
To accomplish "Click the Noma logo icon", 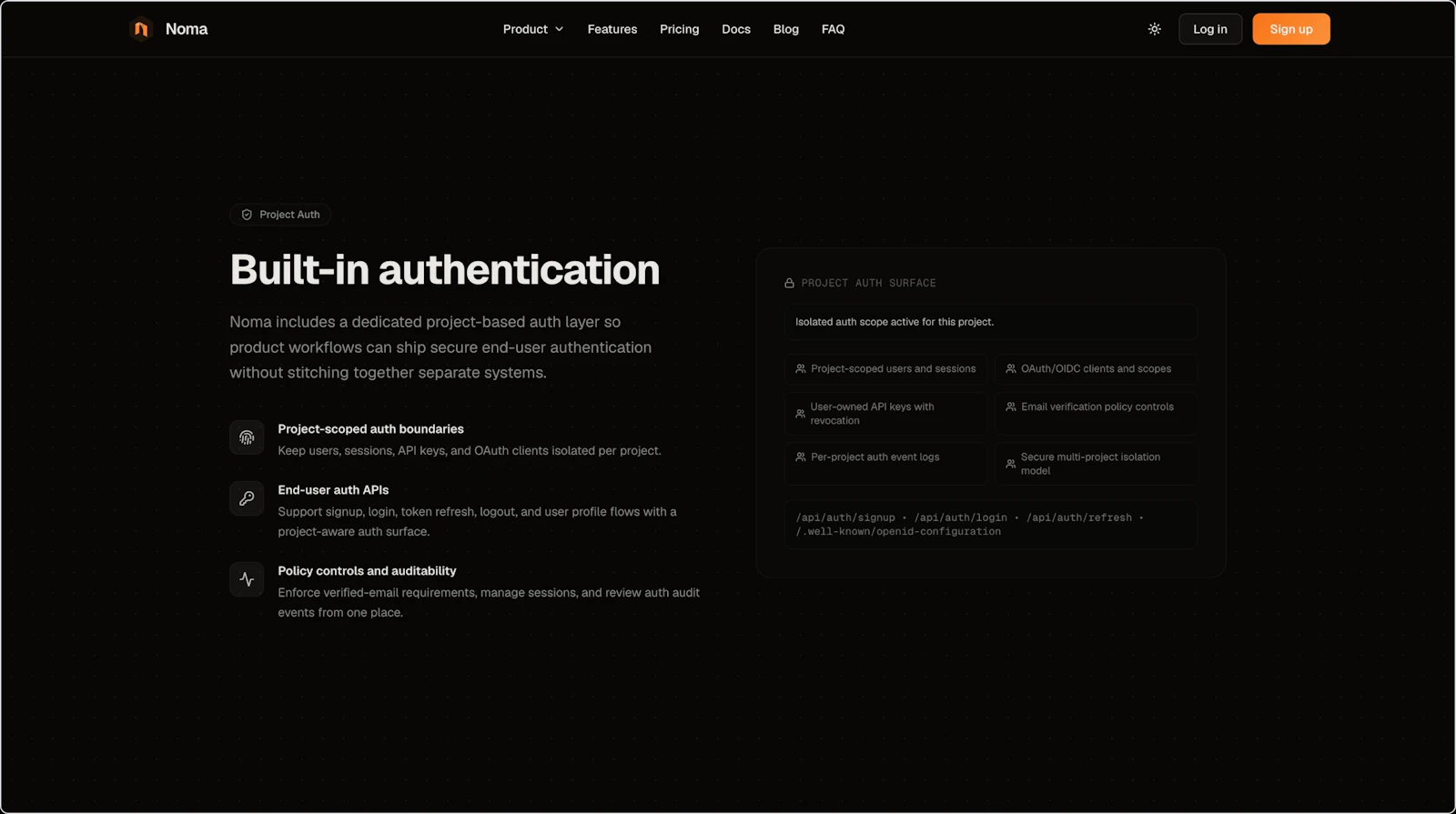I will tap(141, 29).
